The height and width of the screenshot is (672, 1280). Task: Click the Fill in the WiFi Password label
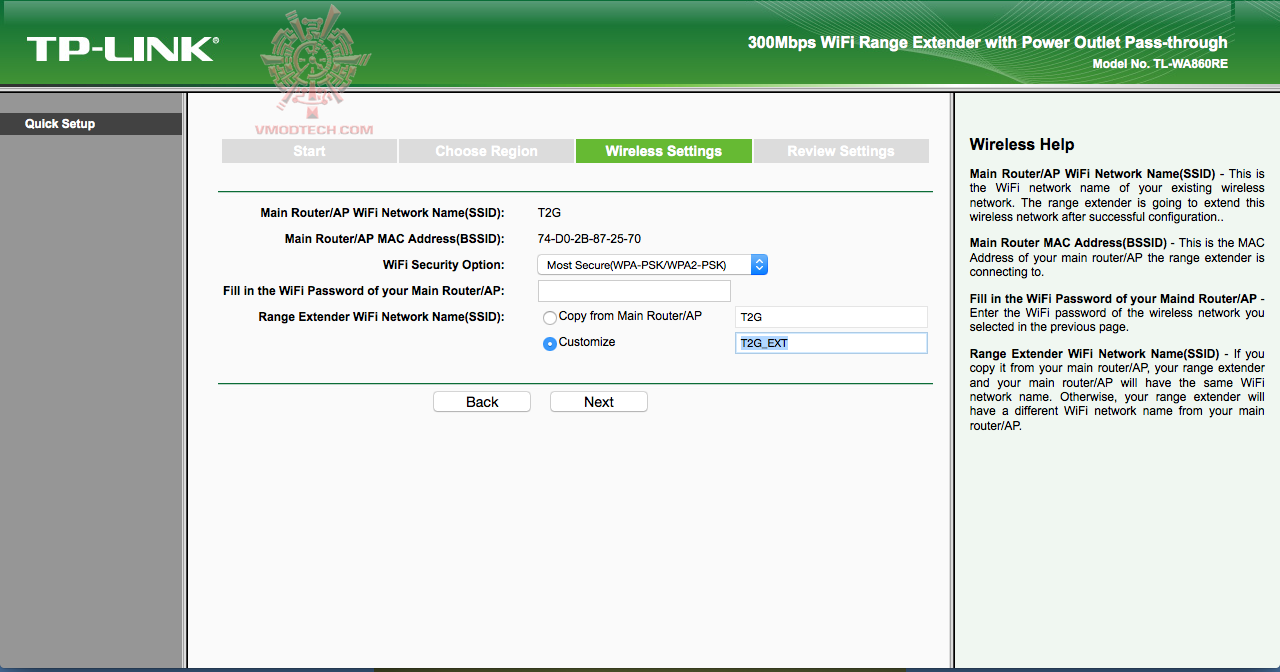(364, 291)
